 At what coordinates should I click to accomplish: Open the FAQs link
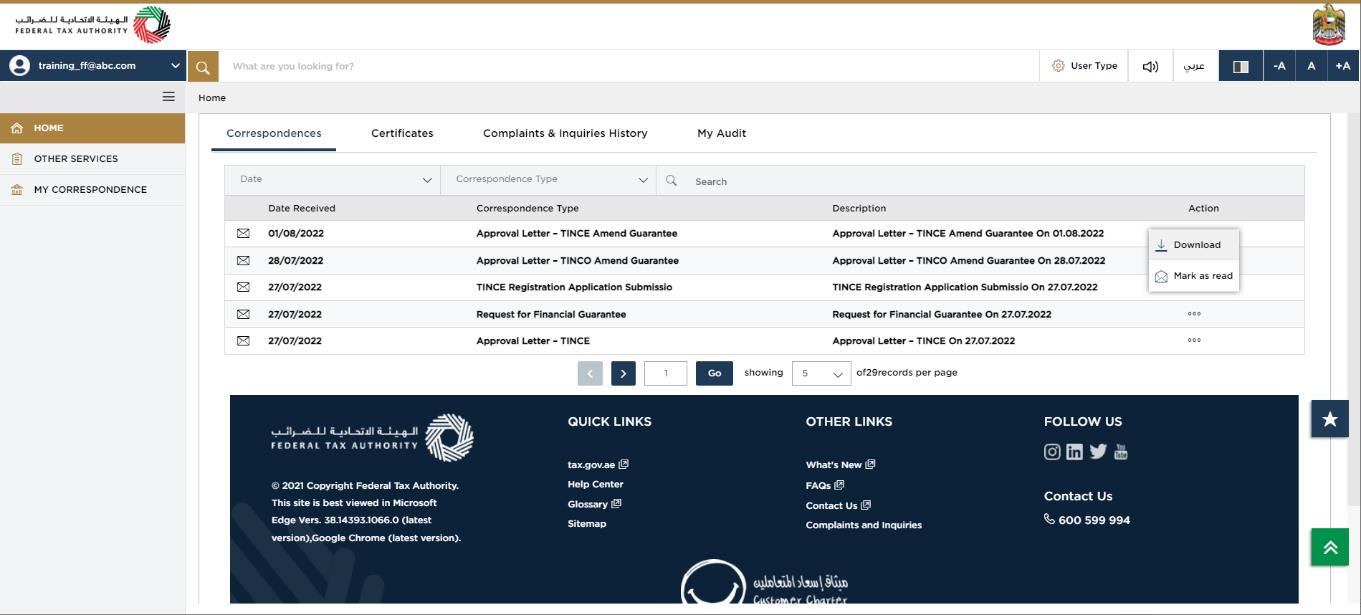click(825, 485)
